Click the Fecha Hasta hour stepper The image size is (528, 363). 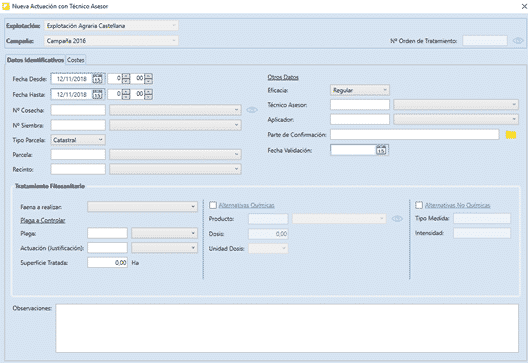point(126,94)
